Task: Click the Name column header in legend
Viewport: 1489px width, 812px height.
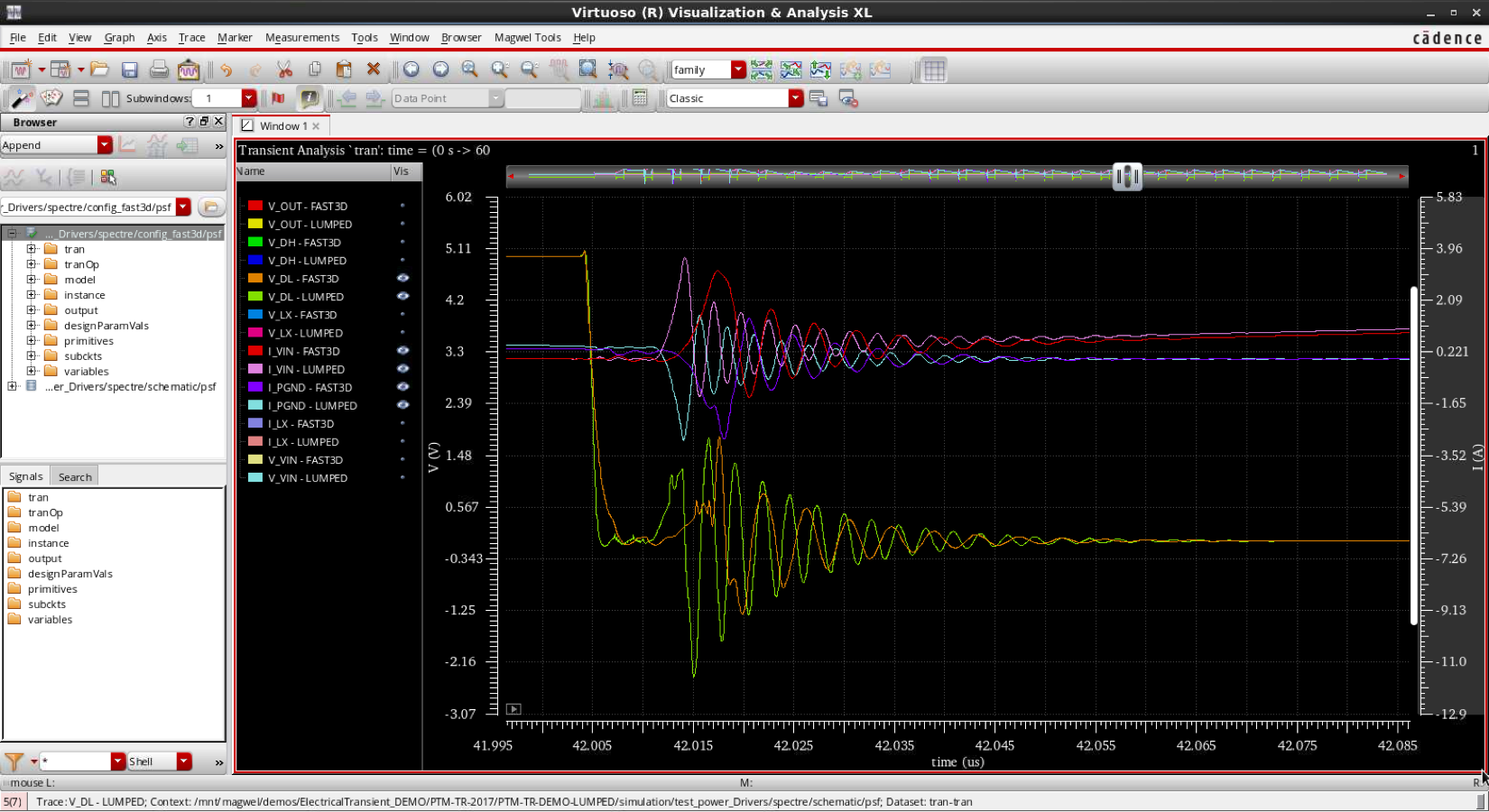Action: (312, 171)
